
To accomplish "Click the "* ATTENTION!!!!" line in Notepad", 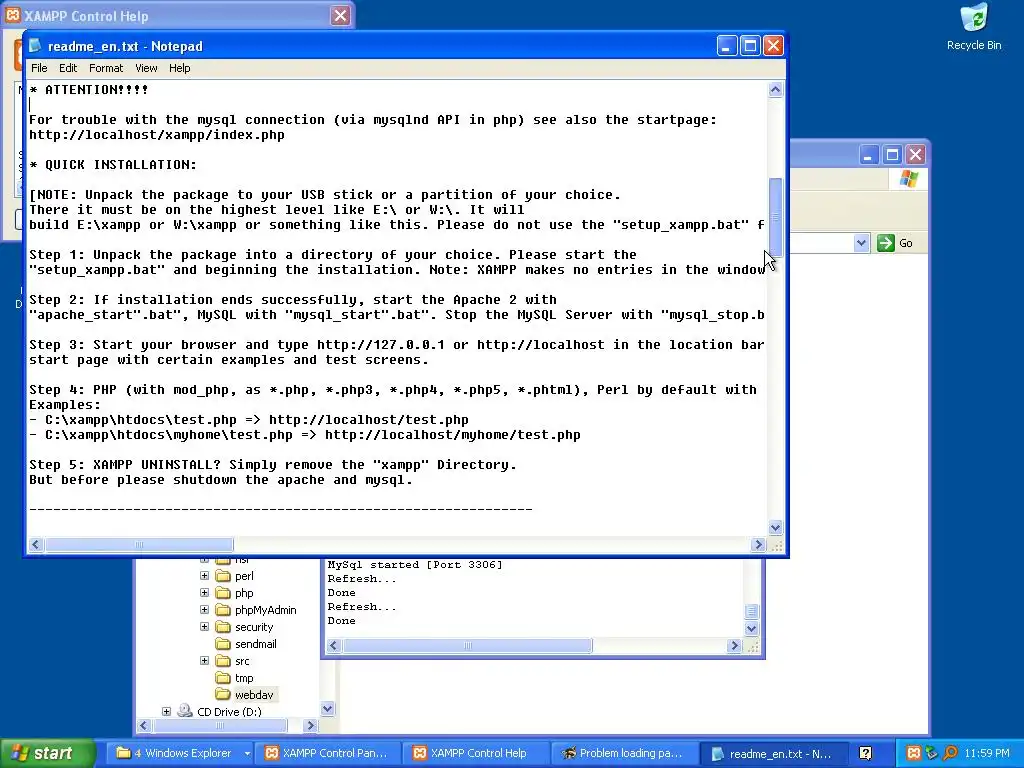I will pos(89,89).
